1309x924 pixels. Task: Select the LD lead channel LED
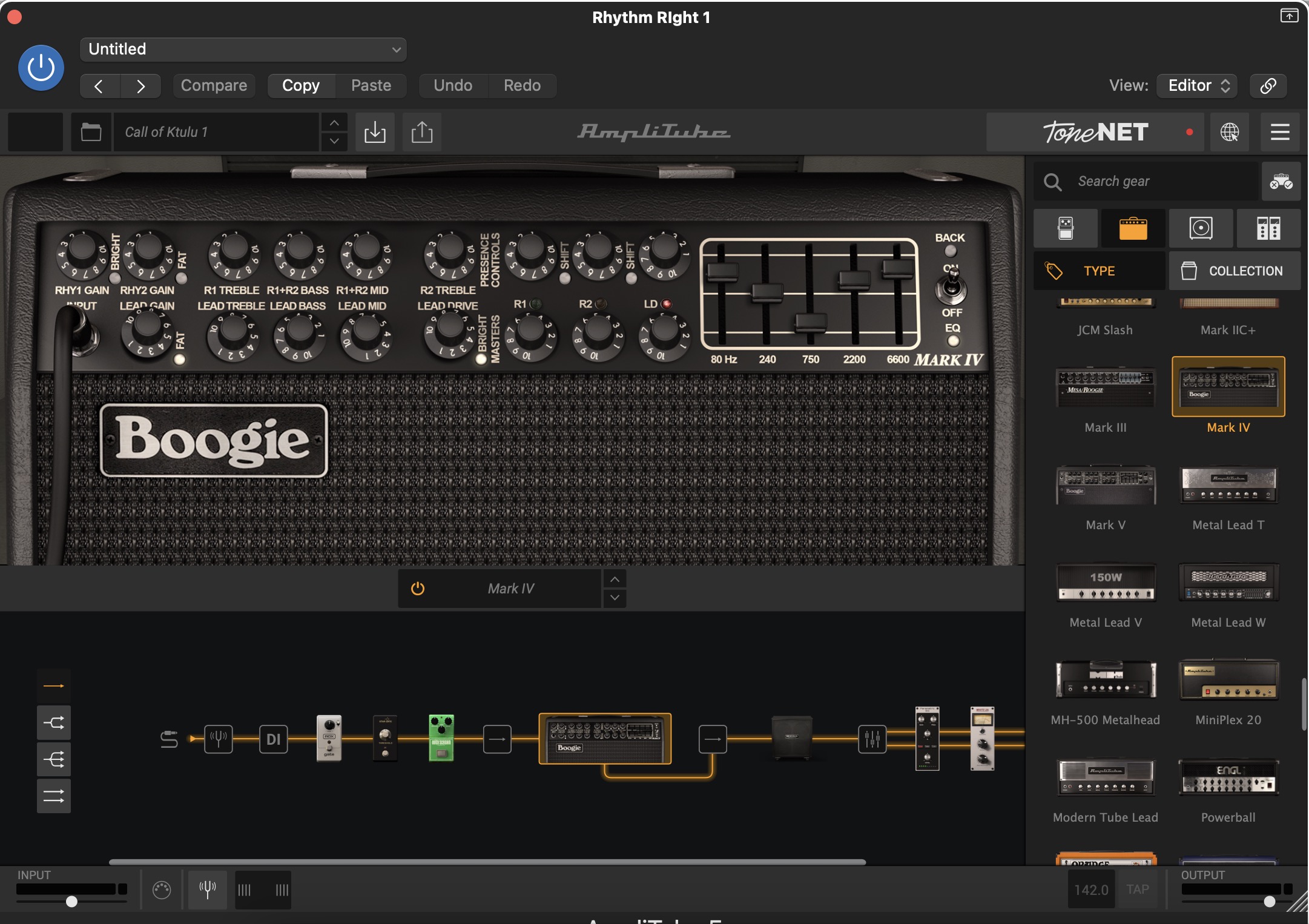coord(667,304)
